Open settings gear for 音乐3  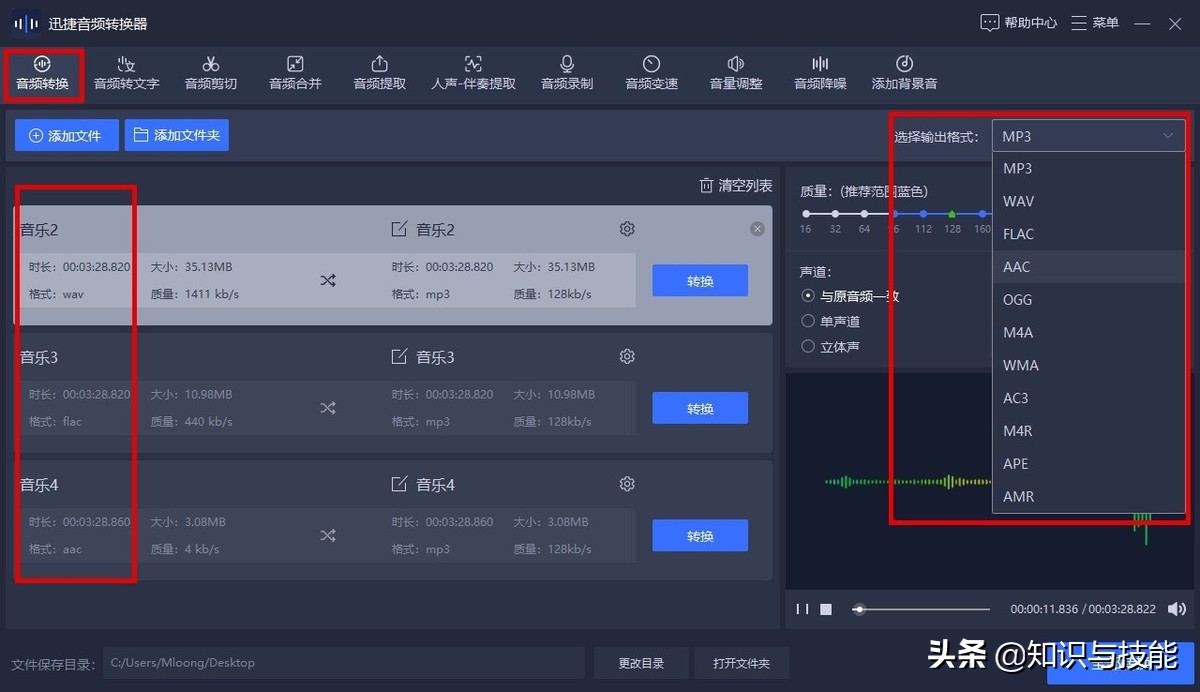pyautogui.click(x=627, y=356)
